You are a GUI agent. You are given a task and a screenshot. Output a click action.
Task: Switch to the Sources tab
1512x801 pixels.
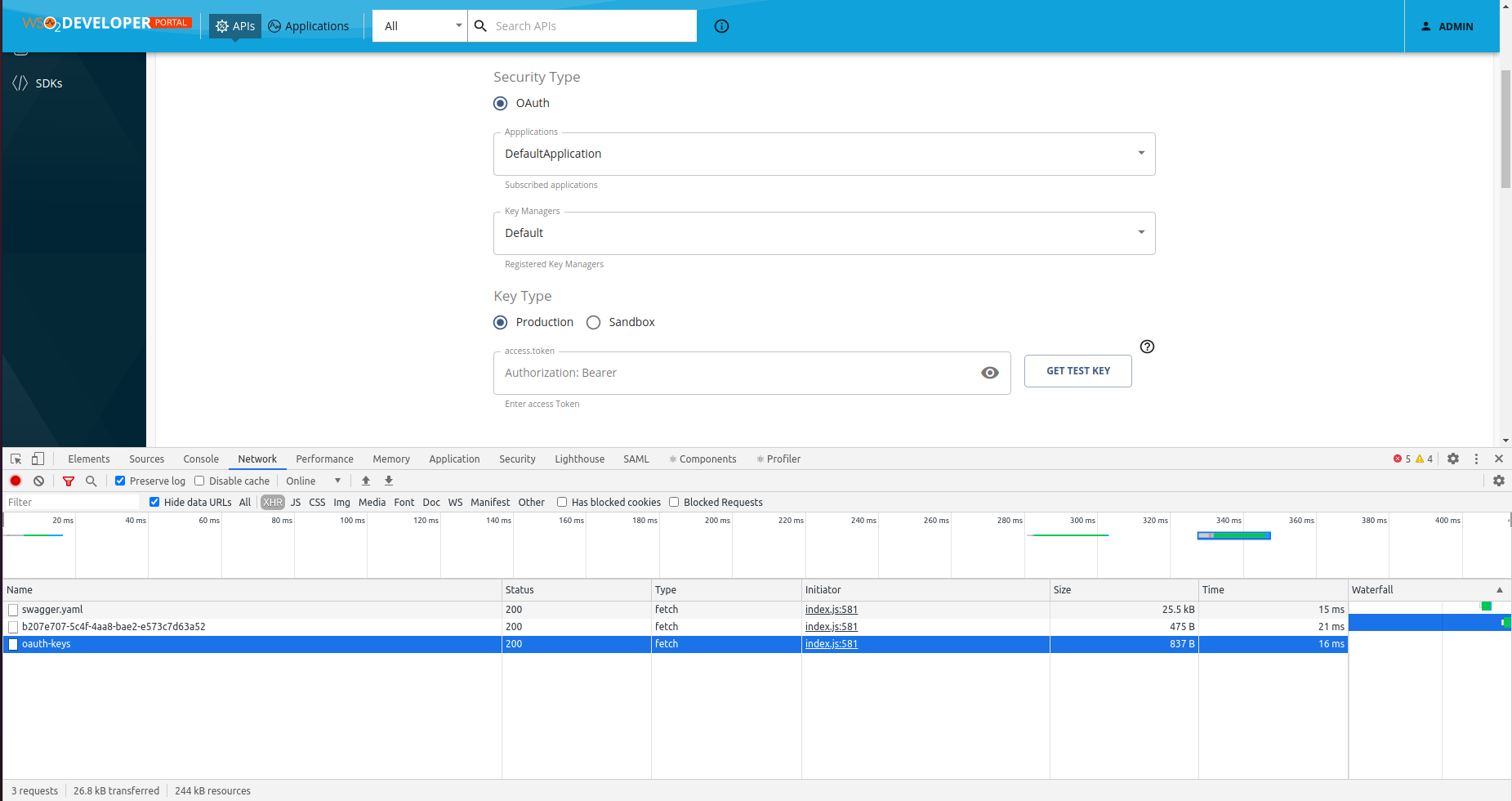pyautogui.click(x=147, y=459)
